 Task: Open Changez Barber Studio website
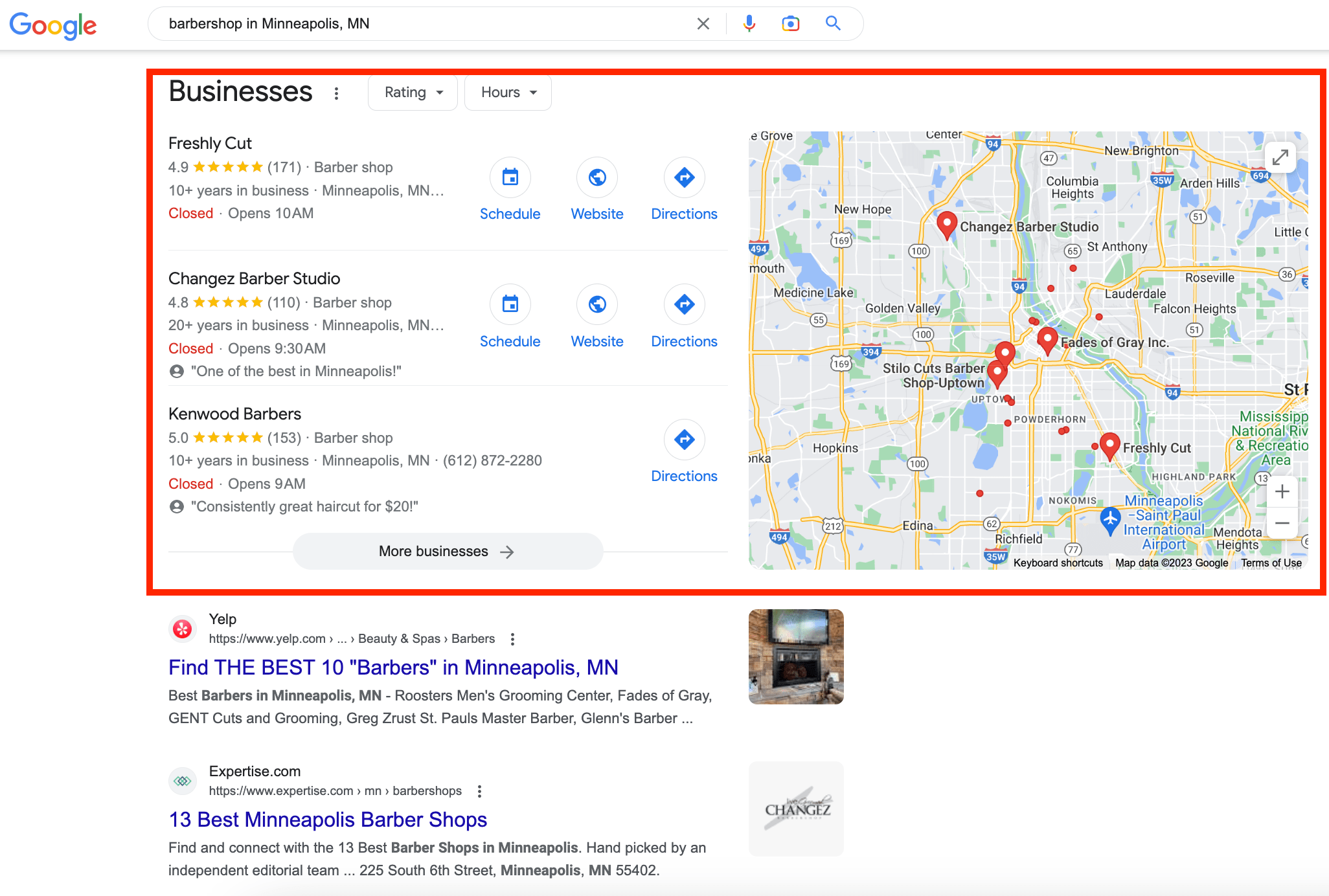pos(596,304)
